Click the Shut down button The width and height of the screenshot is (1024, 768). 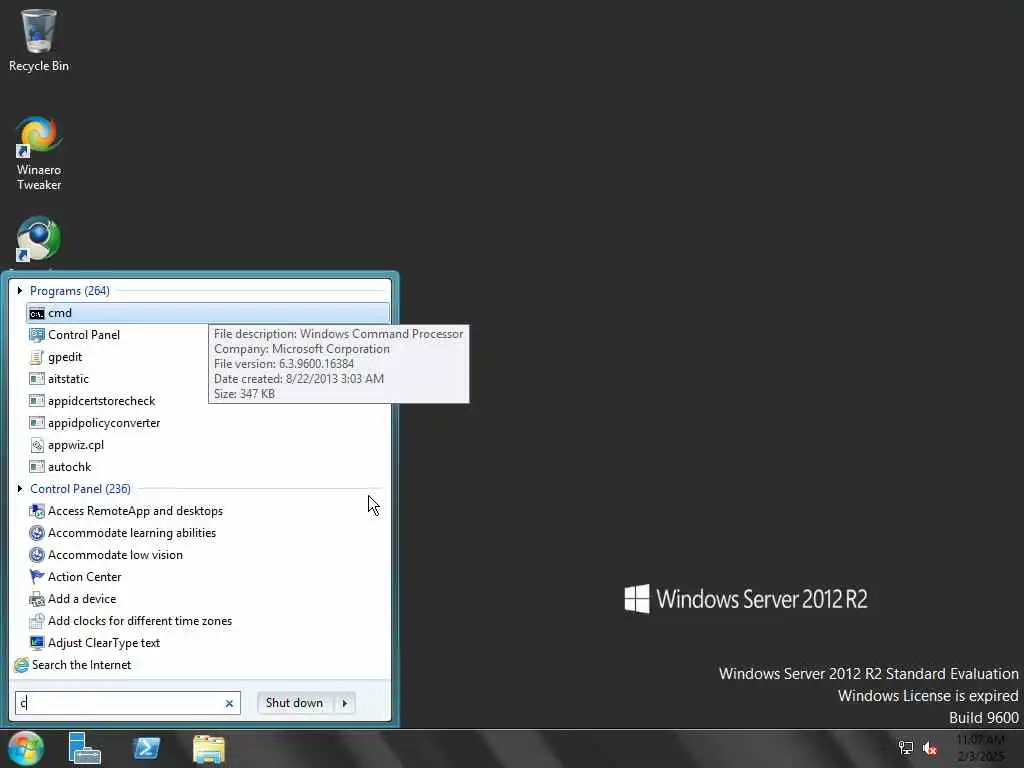click(295, 703)
